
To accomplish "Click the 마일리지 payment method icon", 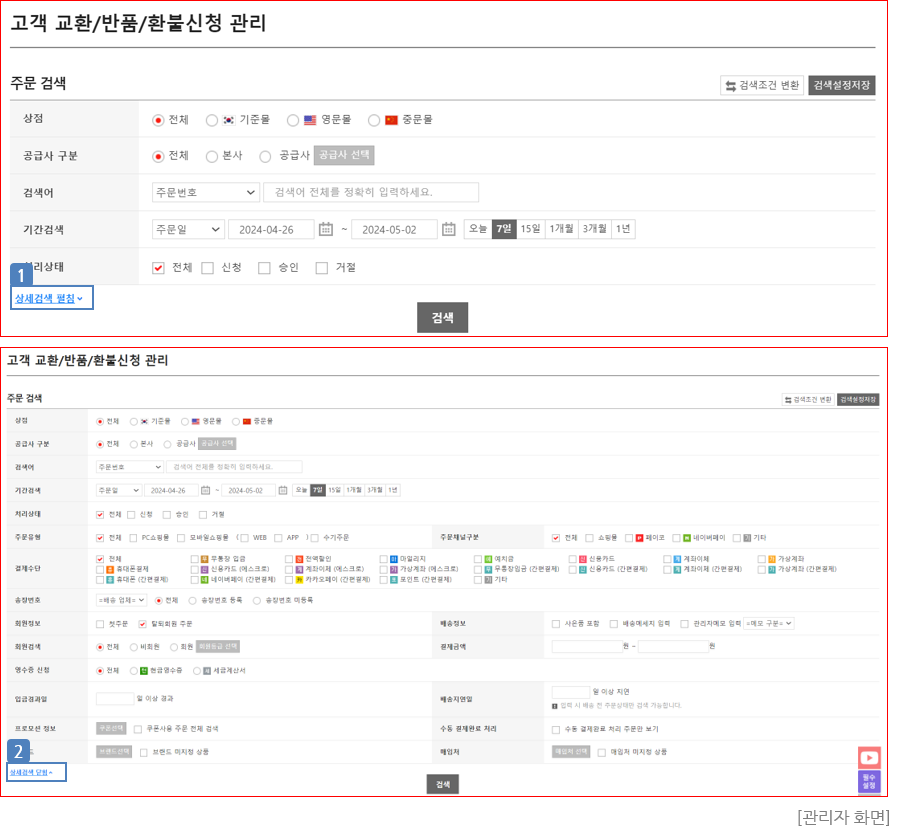I will pyautogui.click(x=394, y=559).
